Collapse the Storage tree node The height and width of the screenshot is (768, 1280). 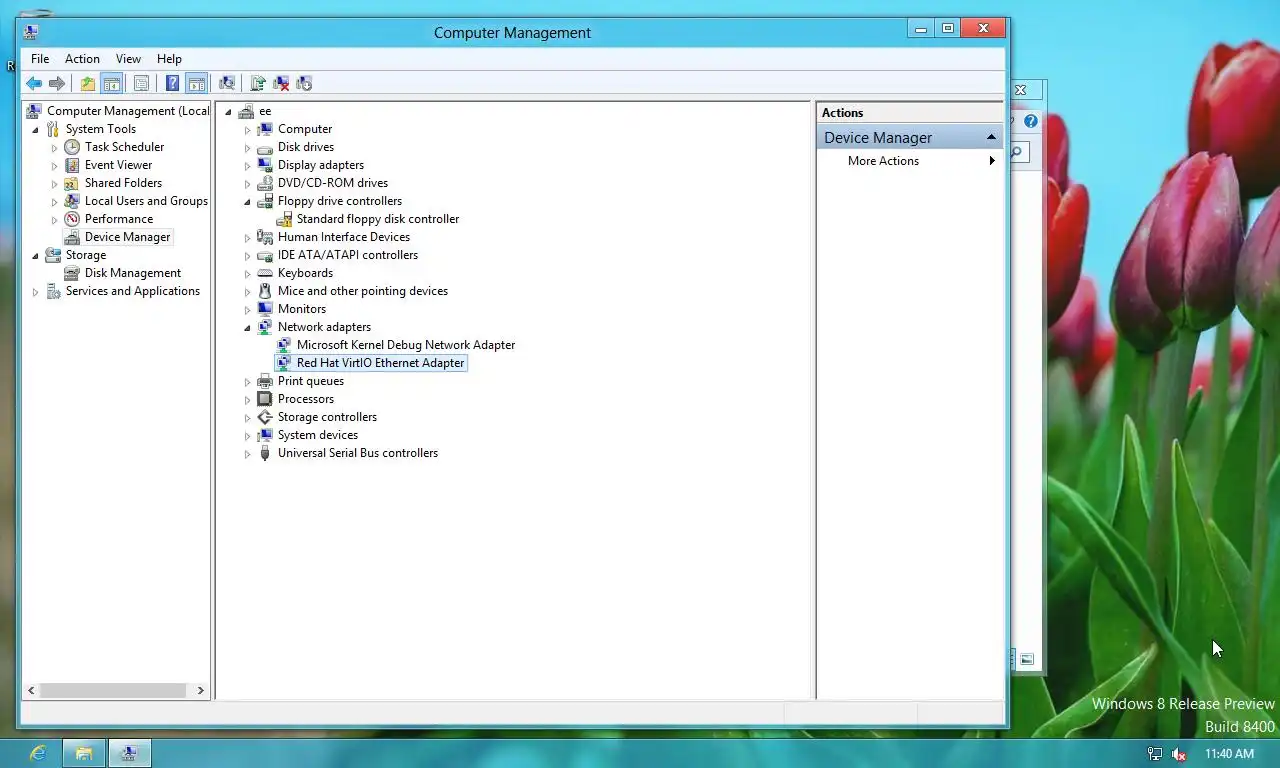(36, 255)
